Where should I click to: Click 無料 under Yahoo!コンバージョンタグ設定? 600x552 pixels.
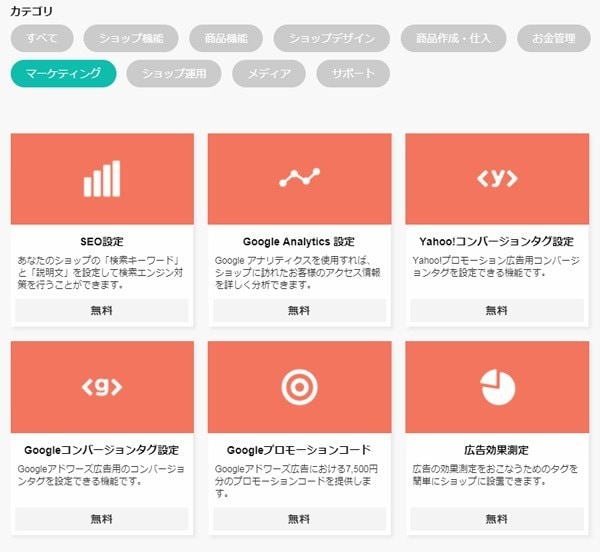point(497,310)
